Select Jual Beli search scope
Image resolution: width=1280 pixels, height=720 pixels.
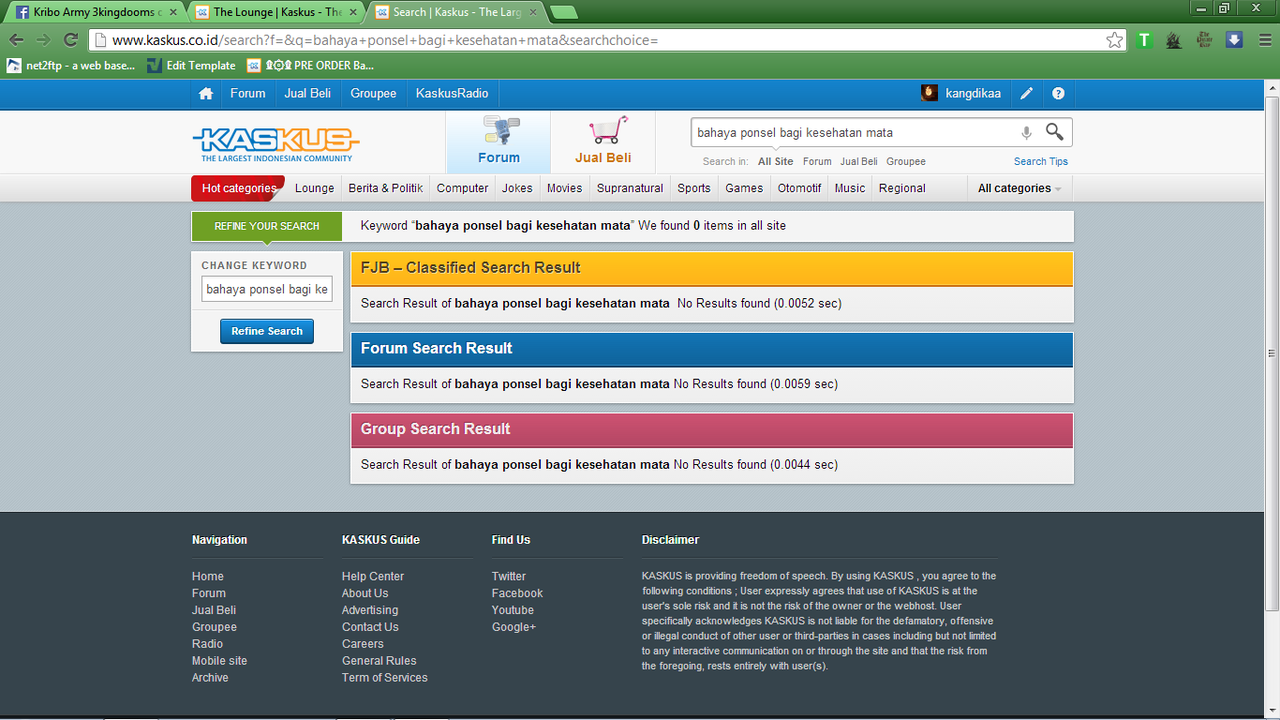pos(859,161)
